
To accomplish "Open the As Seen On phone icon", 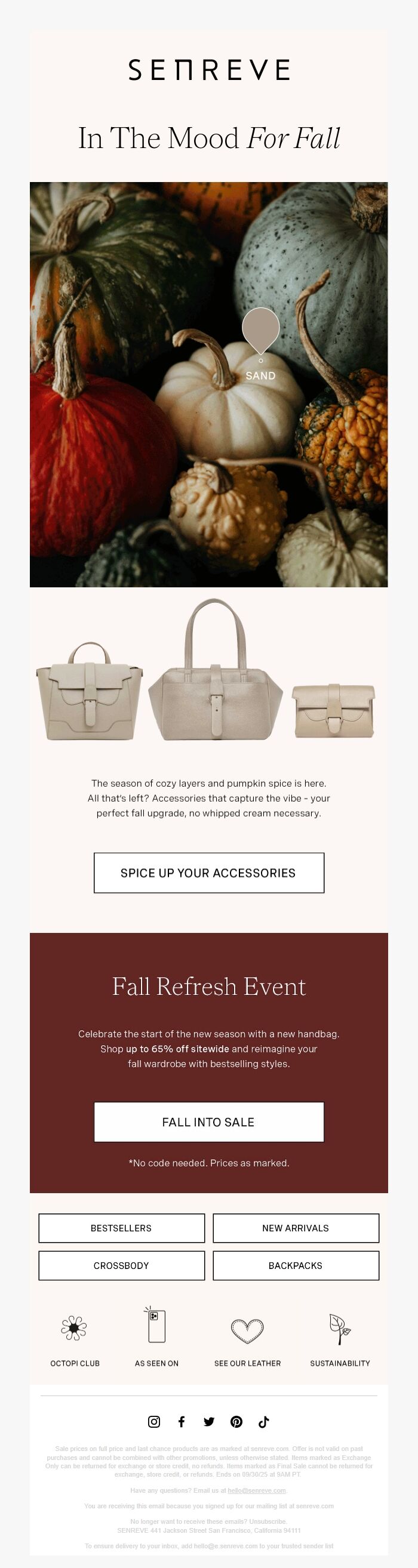I will tap(156, 1324).
